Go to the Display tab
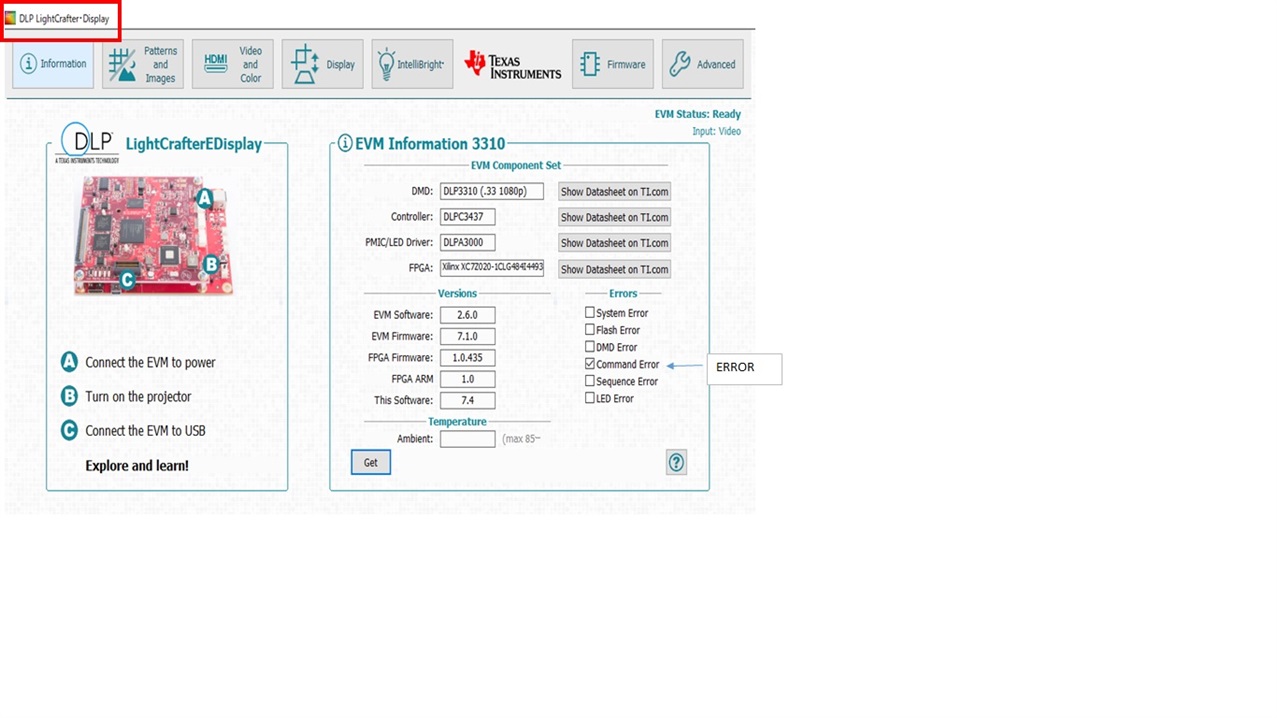The height and width of the screenshot is (718, 1277). (x=322, y=64)
